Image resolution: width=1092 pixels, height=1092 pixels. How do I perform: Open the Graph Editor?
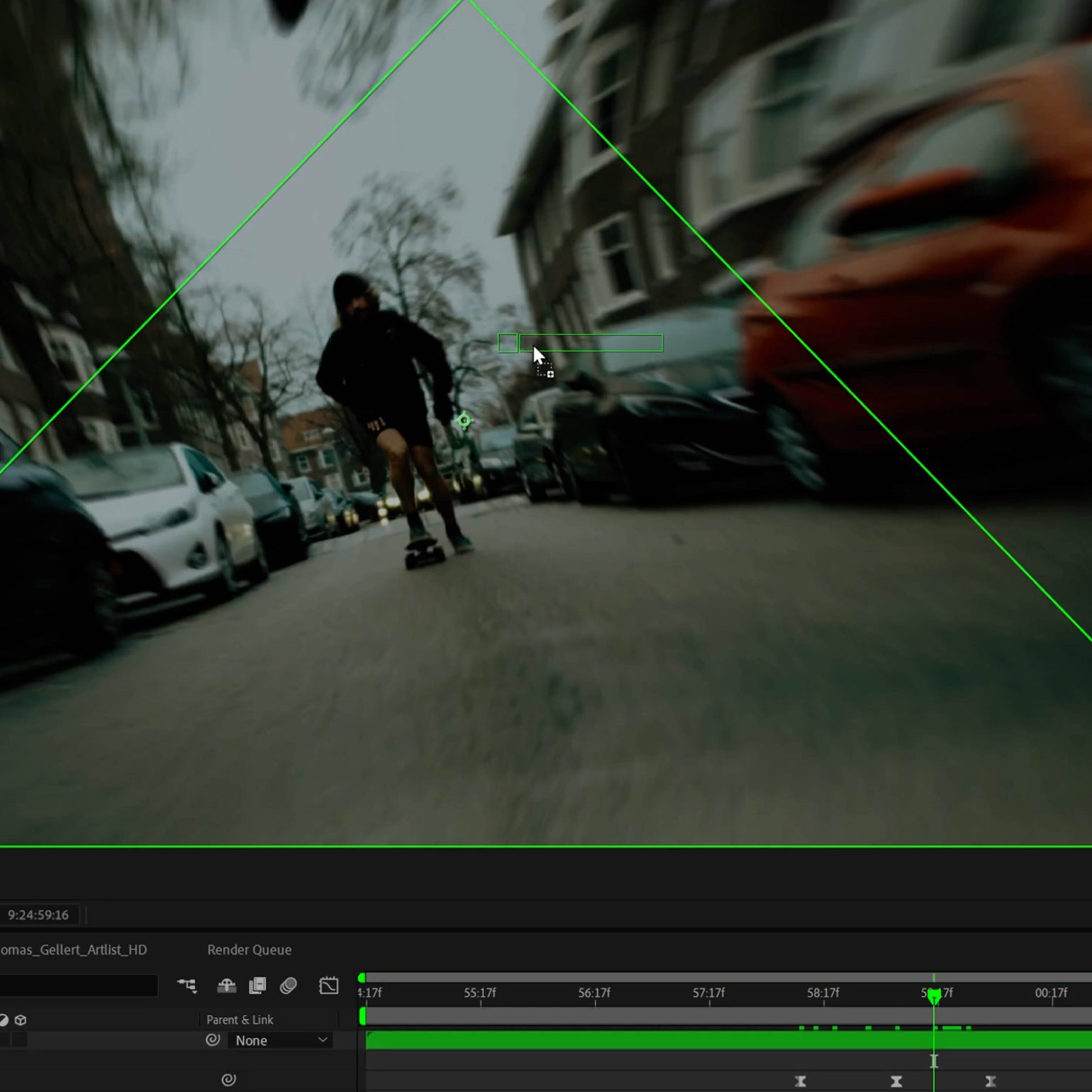click(x=328, y=986)
